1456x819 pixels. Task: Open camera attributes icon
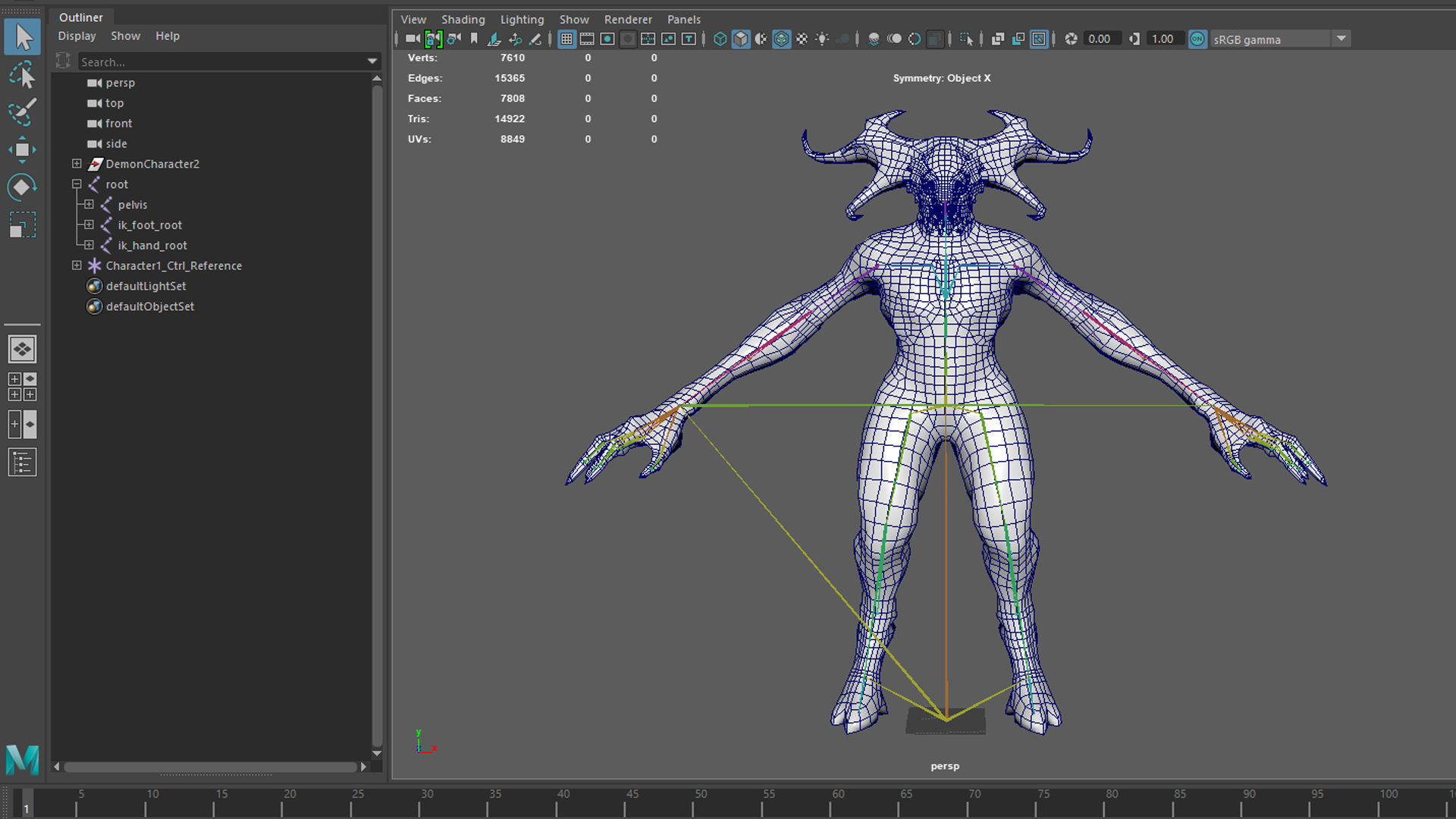(x=453, y=39)
